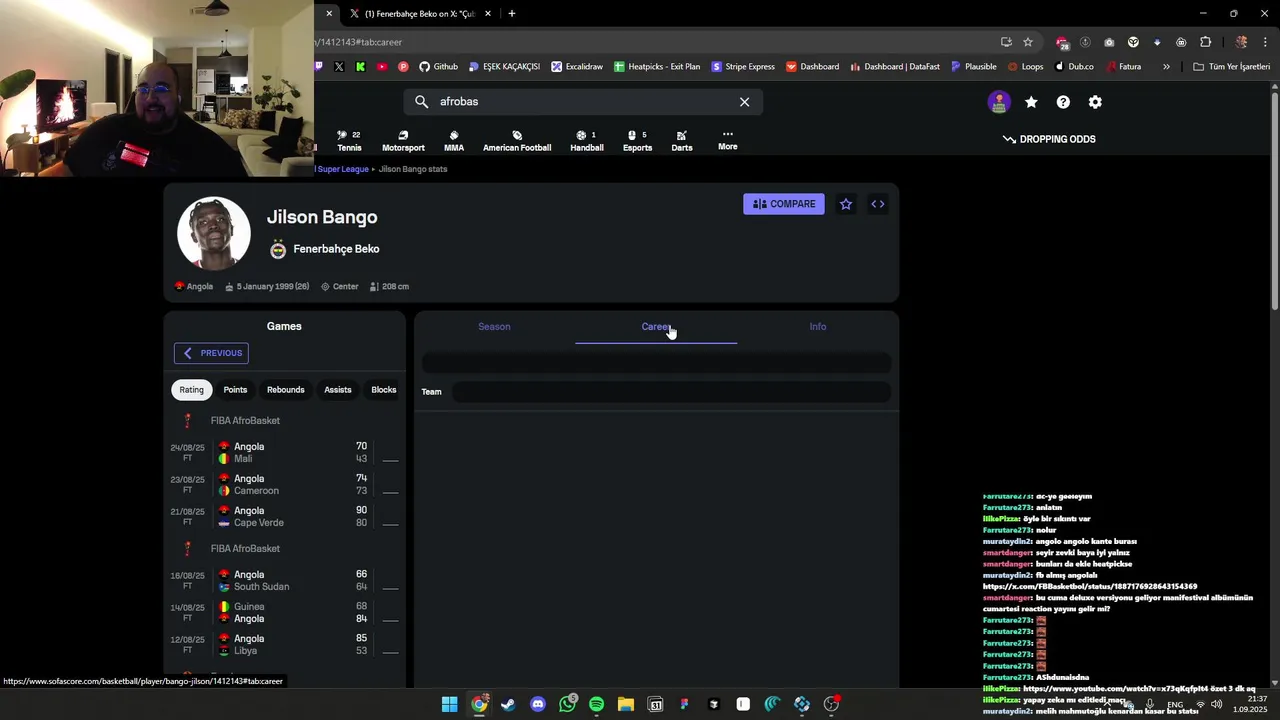
Task: Open the first FIBA AfroBasket heading
Action: point(245,421)
